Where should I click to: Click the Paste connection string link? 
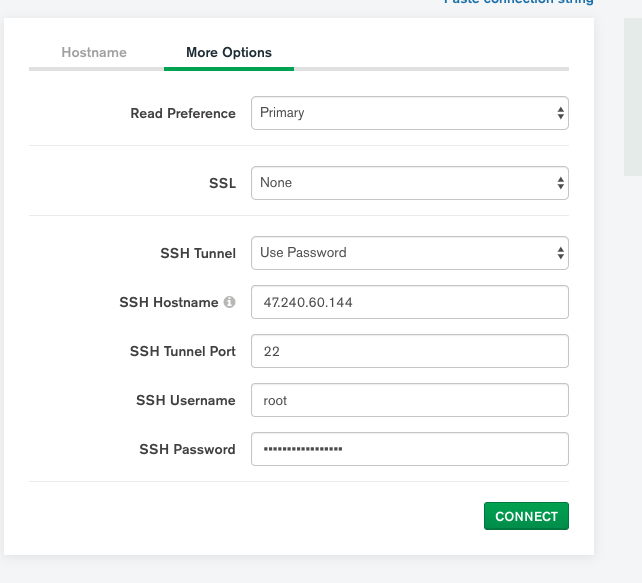coord(518,2)
